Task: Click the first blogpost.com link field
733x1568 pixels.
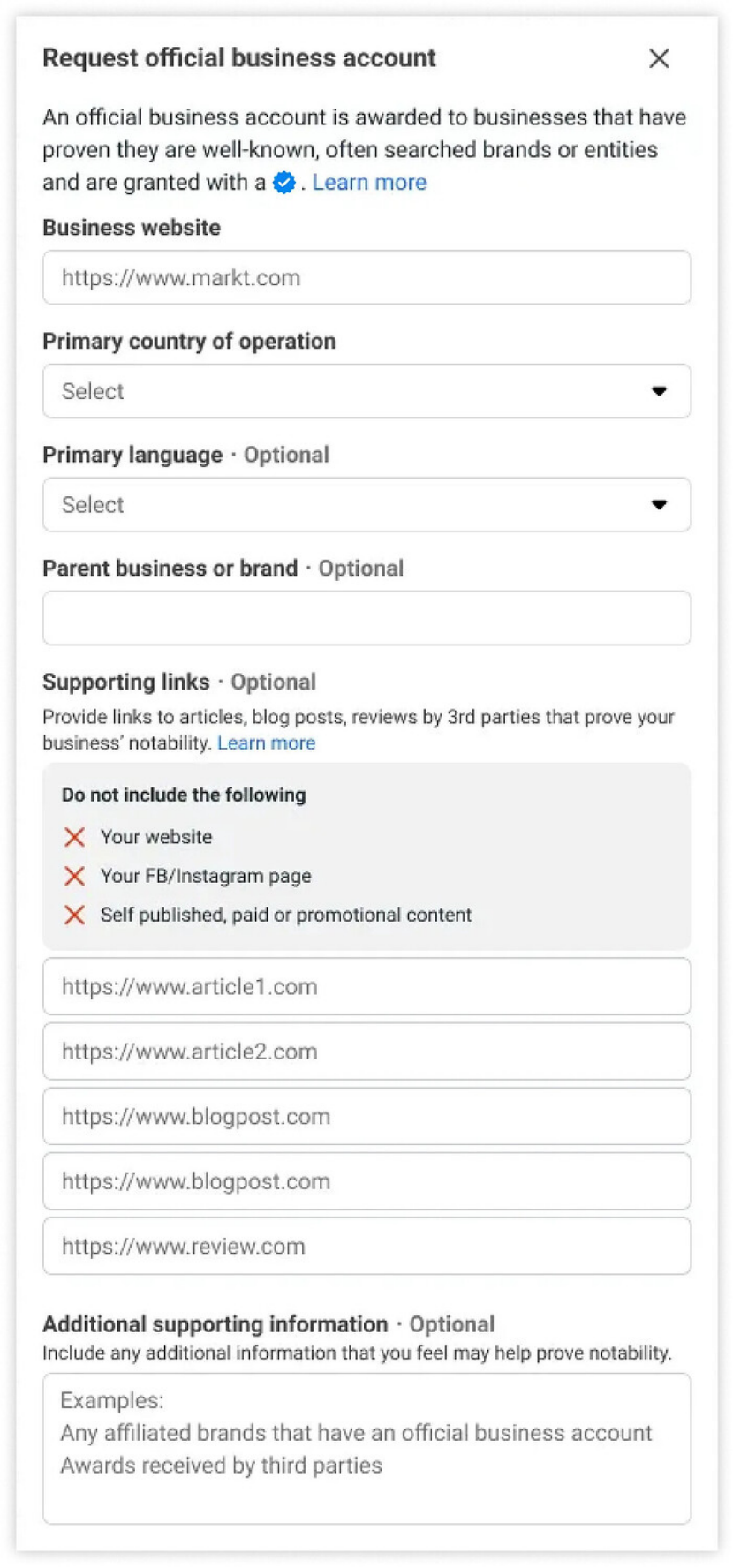Action: point(366,1117)
